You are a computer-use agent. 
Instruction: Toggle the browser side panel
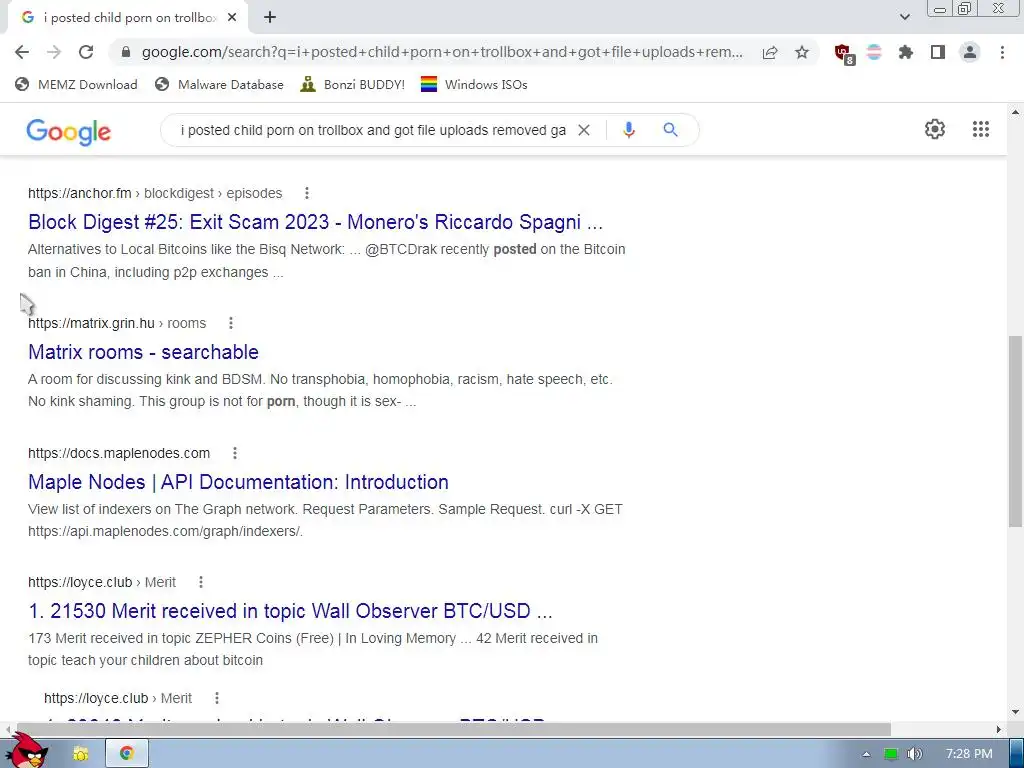pyautogui.click(x=938, y=52)
